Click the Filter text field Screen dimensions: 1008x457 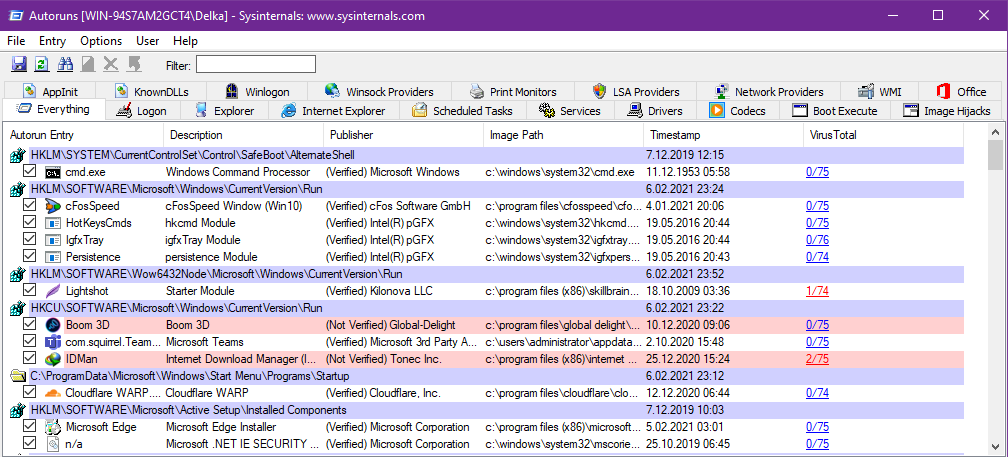point(256,64)
